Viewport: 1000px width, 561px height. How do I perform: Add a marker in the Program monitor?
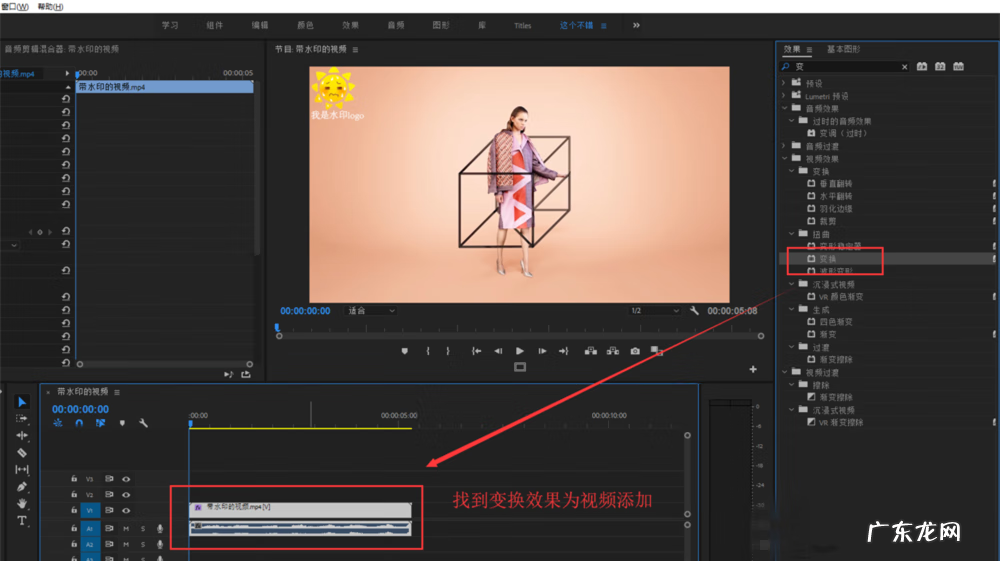405,351
